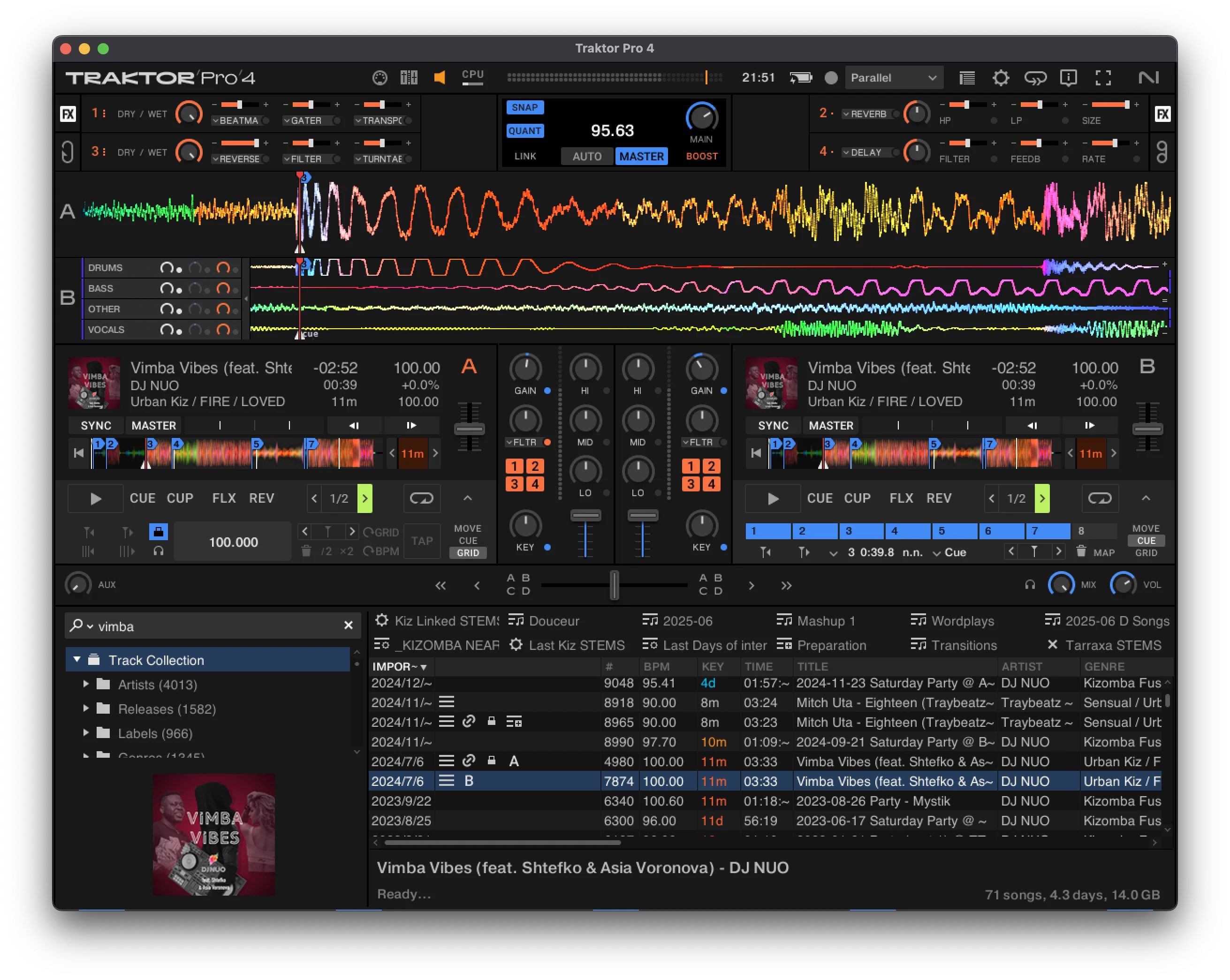Clear the vimba search field
The image size is (1230, 980).
coord(349,626)
